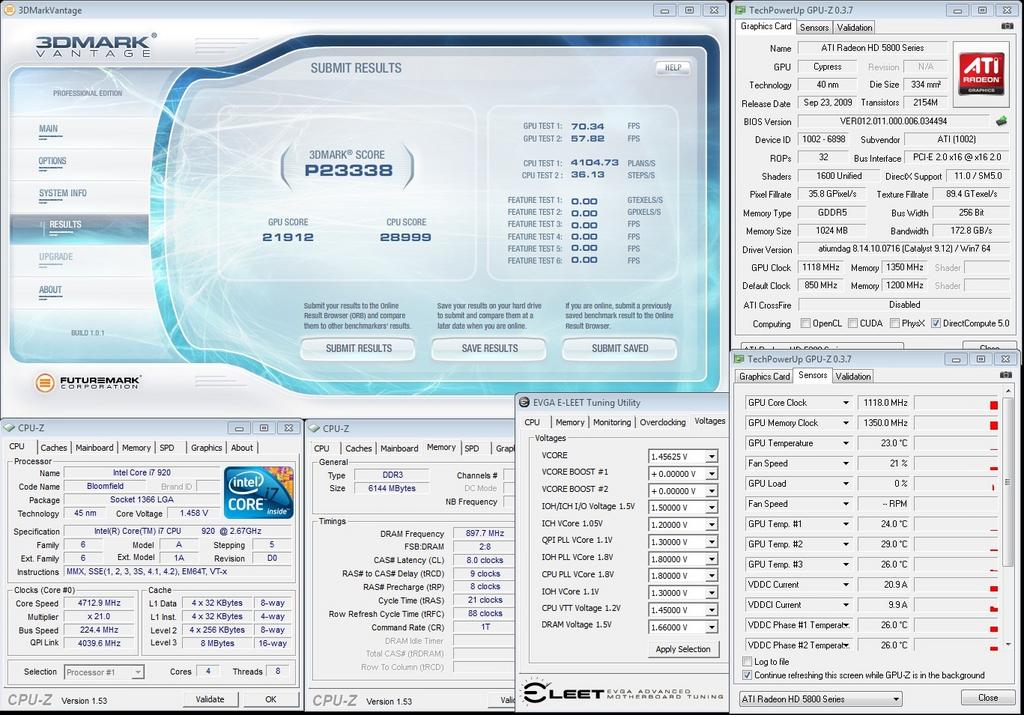Select System Info in 3DMark sidebar

63,193
